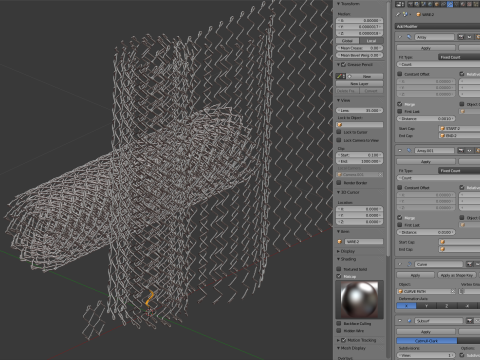
Task: Switch to the Mesh Data properties tab
Action: [457, 4]
